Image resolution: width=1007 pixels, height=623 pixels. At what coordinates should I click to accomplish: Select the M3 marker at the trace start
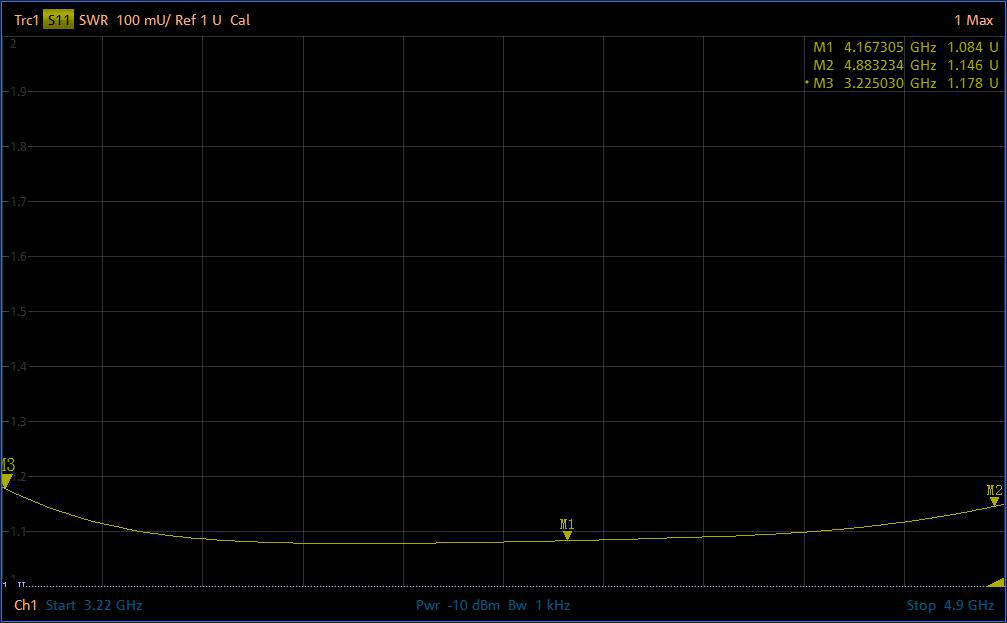[7, 481]
